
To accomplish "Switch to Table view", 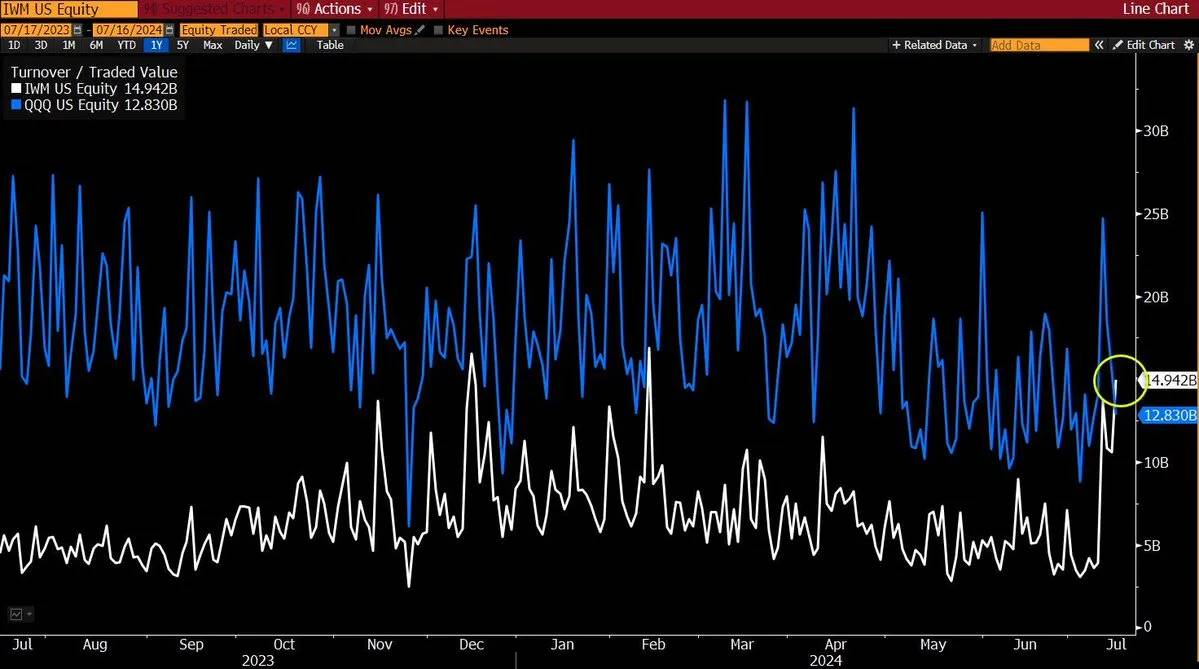I will (330, 45).
